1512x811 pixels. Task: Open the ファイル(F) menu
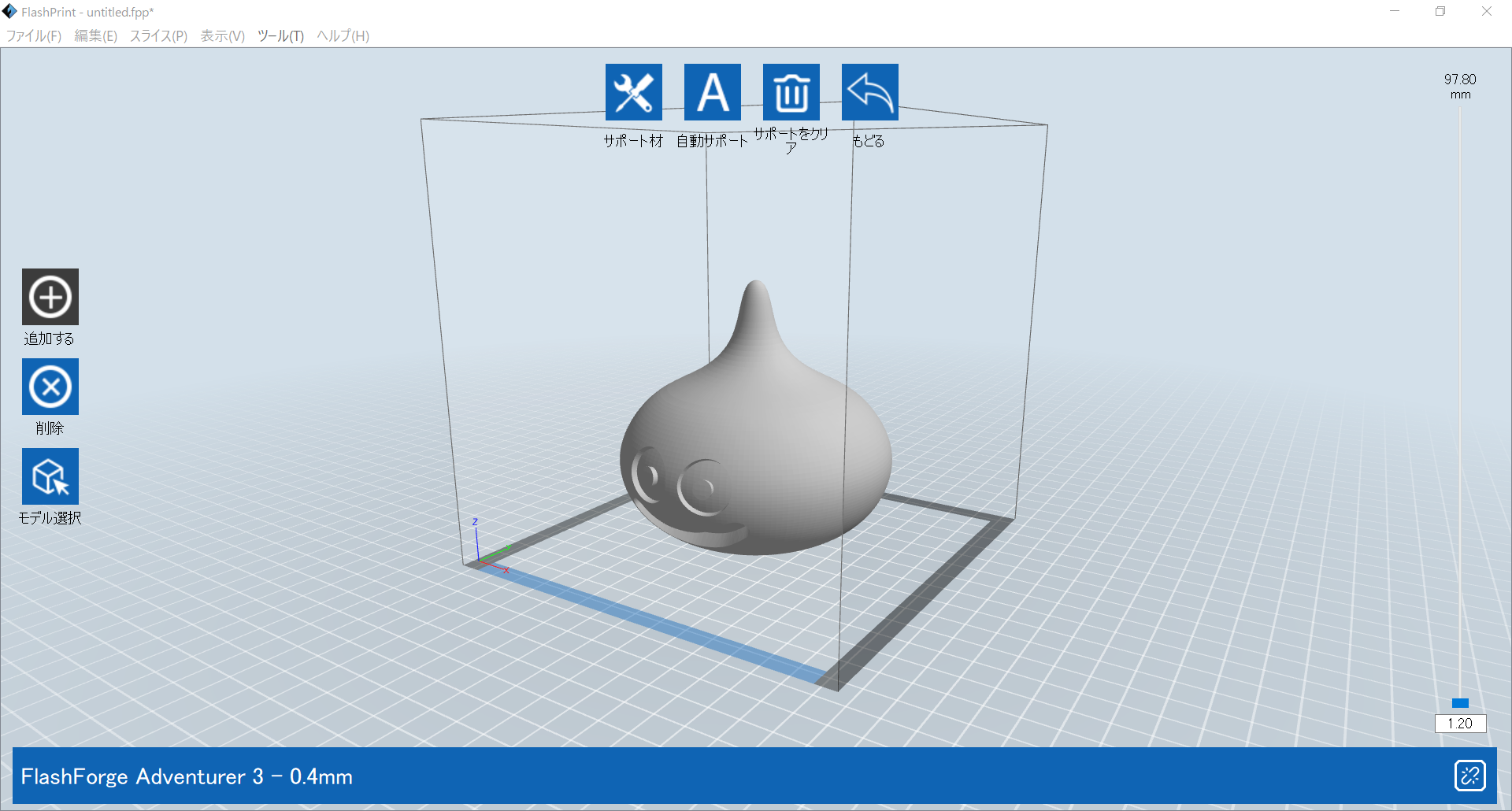tap(34, 36)
